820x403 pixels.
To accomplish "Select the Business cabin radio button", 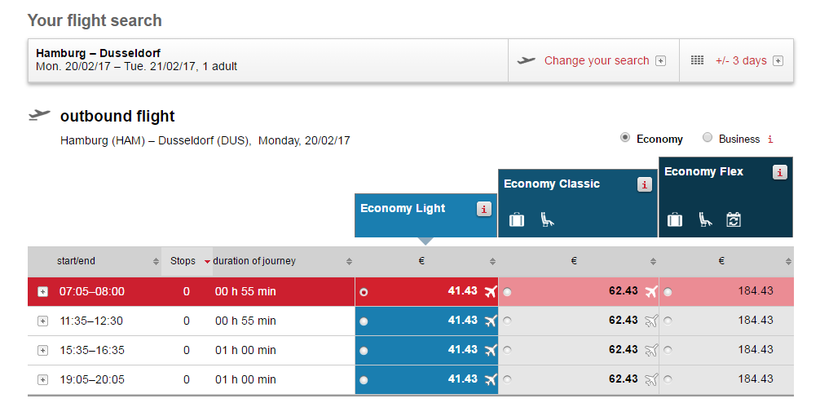I will tap(708, 138).
